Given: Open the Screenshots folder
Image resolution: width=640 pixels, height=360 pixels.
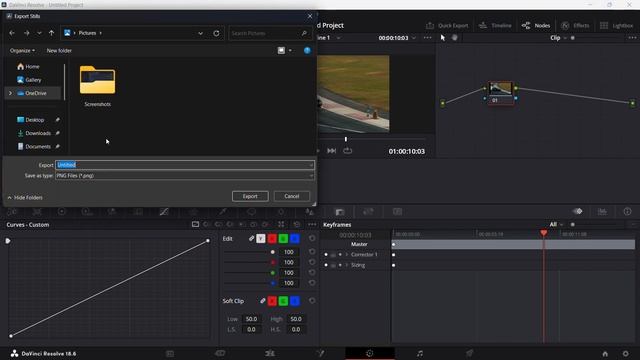Looking at the screenshot, I should [x=98, y=85].
